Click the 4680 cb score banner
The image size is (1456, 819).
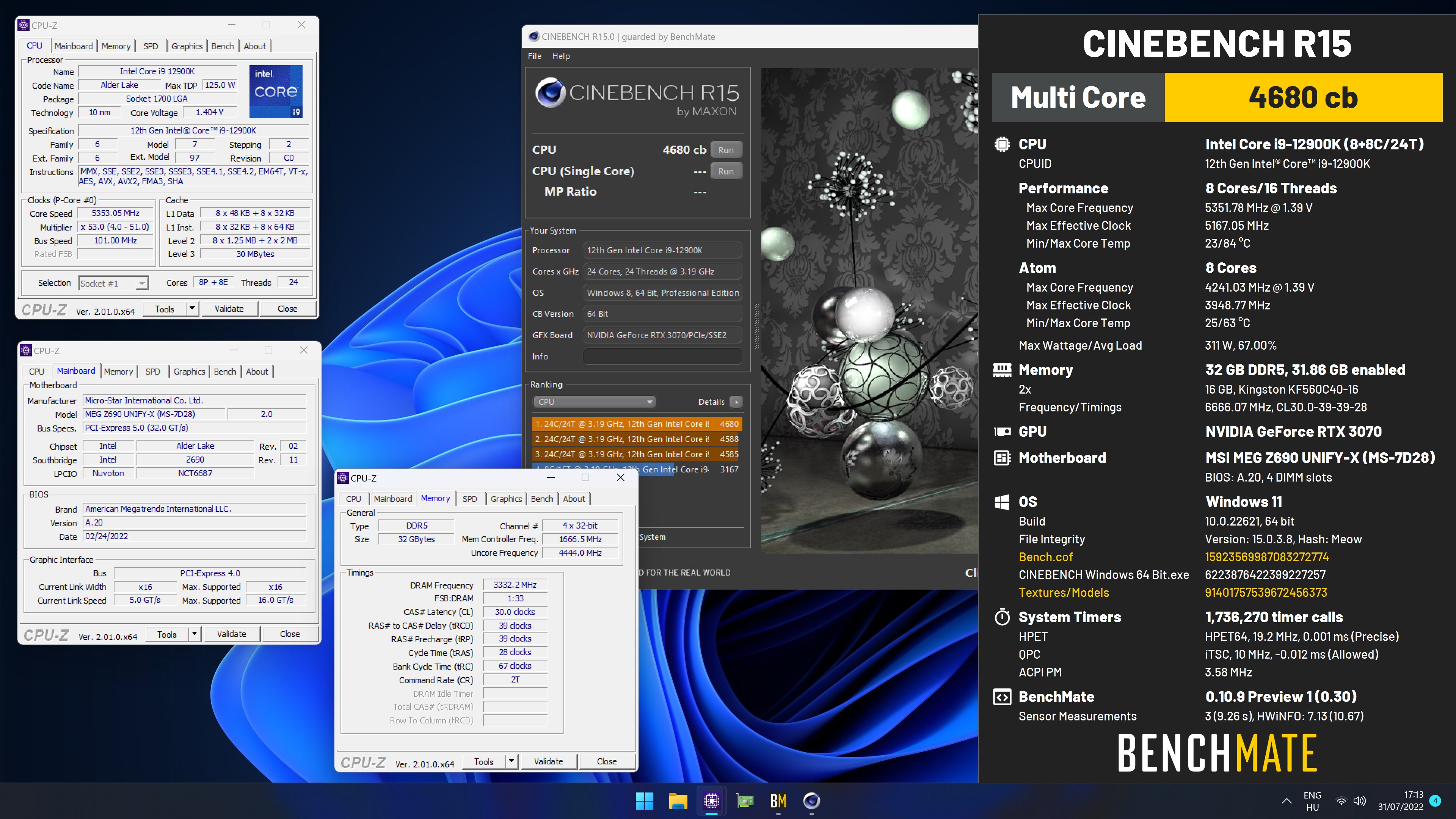tap(1304, 97)
